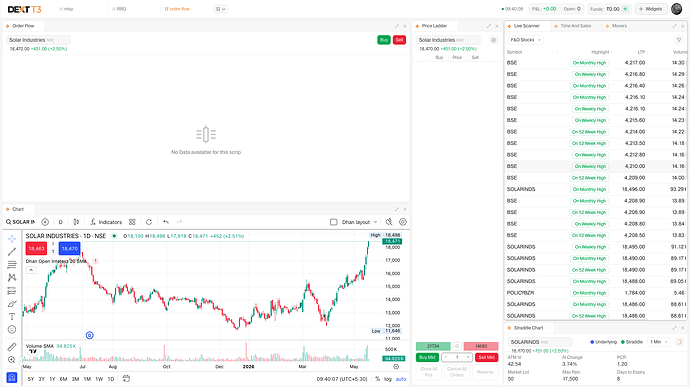Open the F&O Stocks dropdown
Screen dimensions: 690x387
click(525, 40)
